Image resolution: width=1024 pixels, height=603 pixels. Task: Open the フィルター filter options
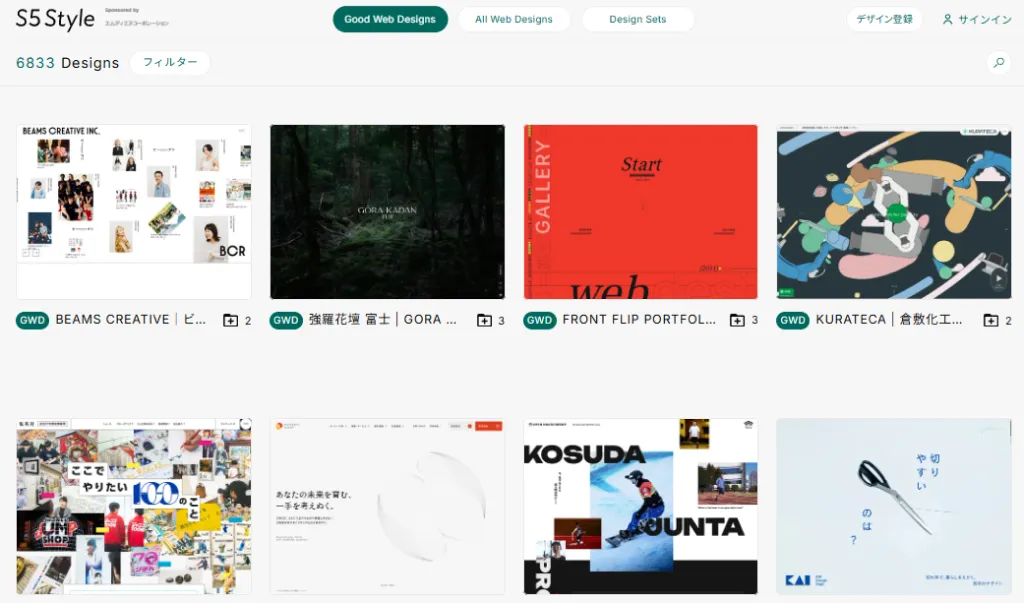170,62
